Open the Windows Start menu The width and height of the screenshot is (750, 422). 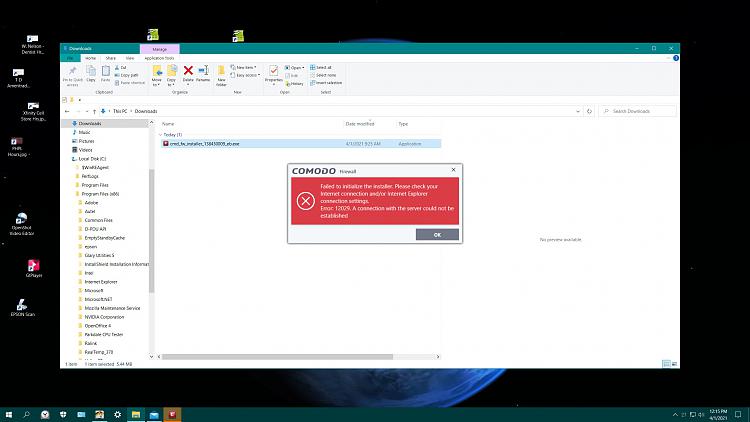tap(9, 414)
